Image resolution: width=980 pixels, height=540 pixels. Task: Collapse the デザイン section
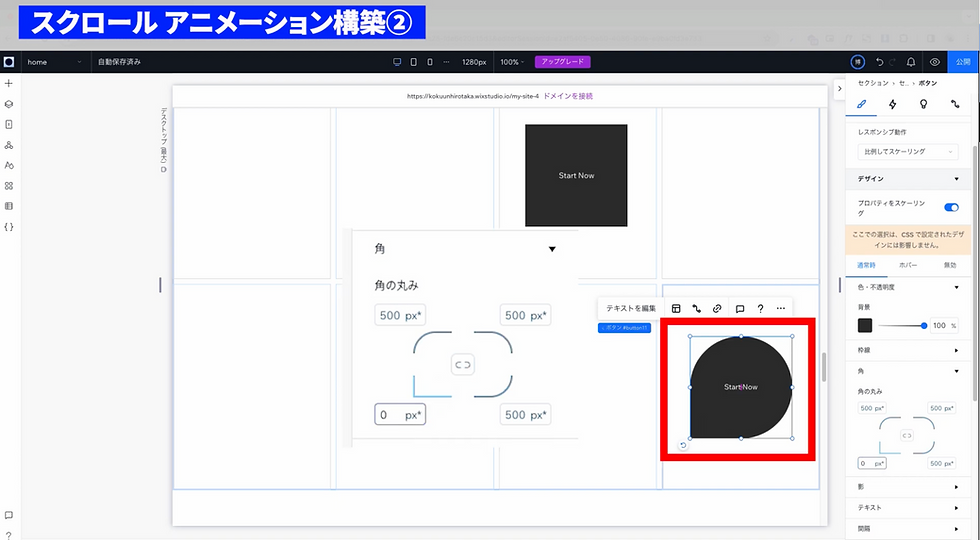pos(956,179)
